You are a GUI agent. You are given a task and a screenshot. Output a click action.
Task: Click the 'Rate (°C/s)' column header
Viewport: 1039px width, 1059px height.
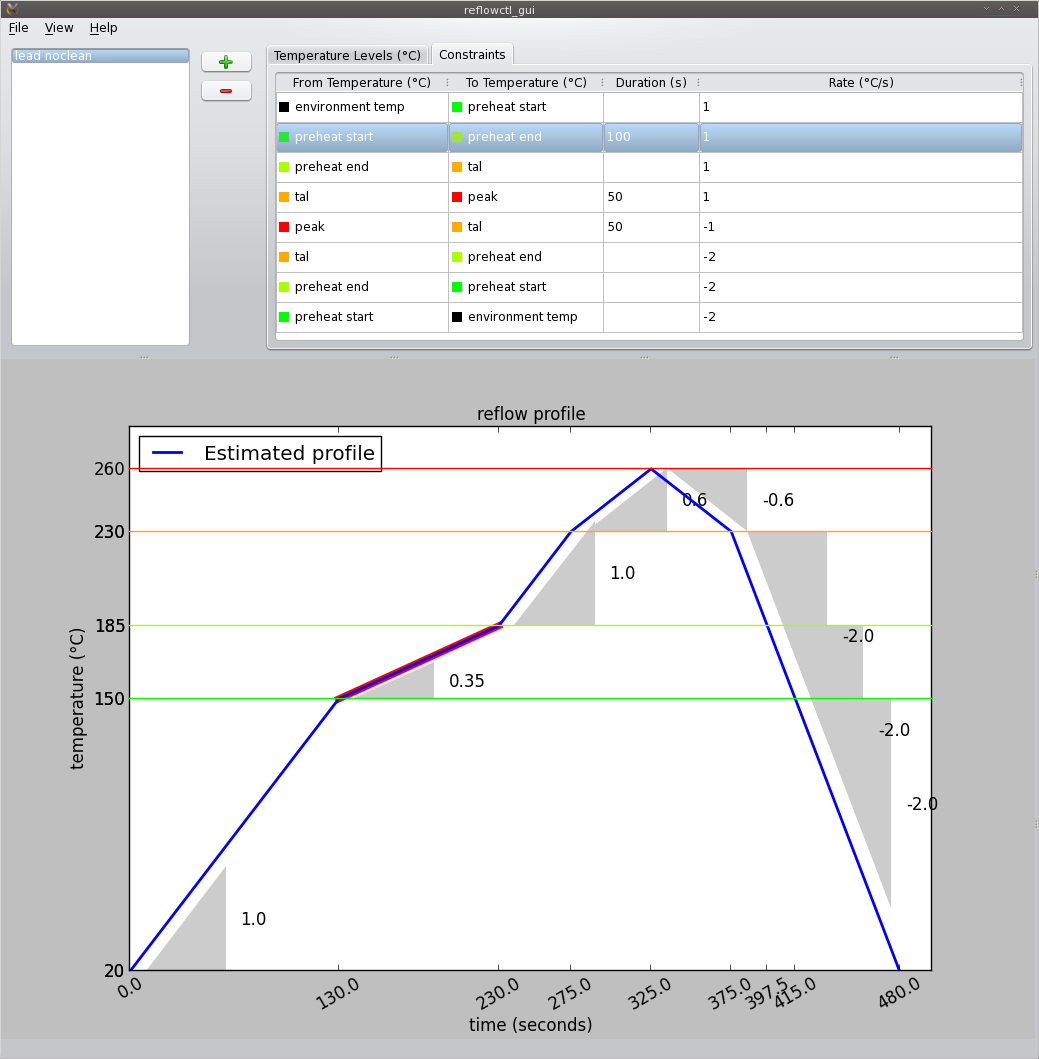point(860,83)
